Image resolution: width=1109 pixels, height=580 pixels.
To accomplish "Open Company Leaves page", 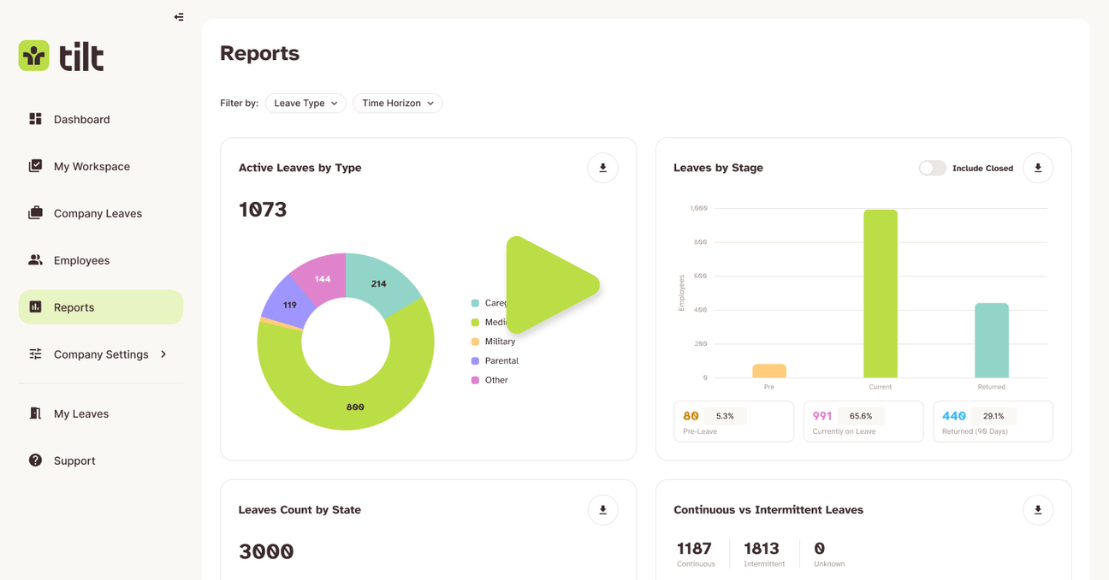I will [x=100, y=213].
